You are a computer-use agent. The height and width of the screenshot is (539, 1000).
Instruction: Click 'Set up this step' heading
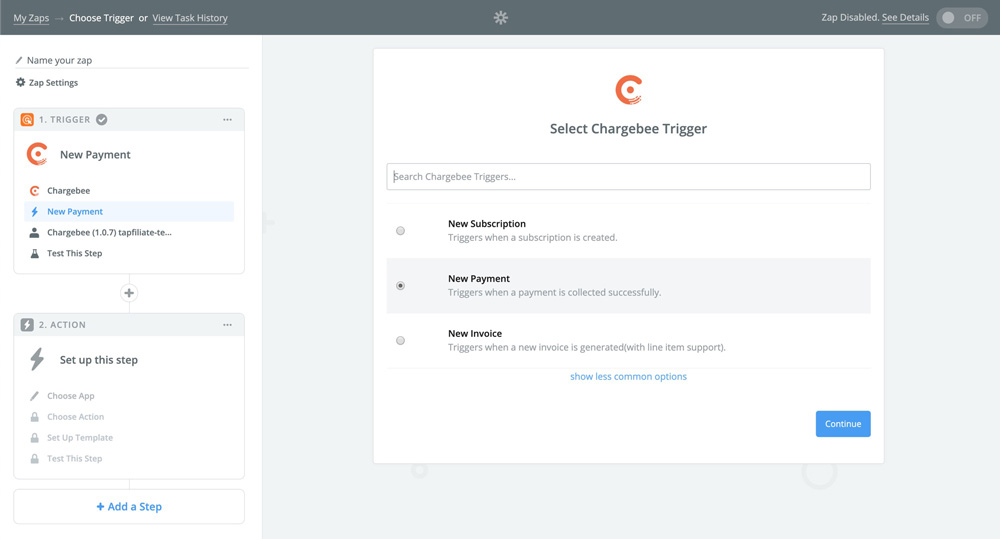click(x=99, y=360)
